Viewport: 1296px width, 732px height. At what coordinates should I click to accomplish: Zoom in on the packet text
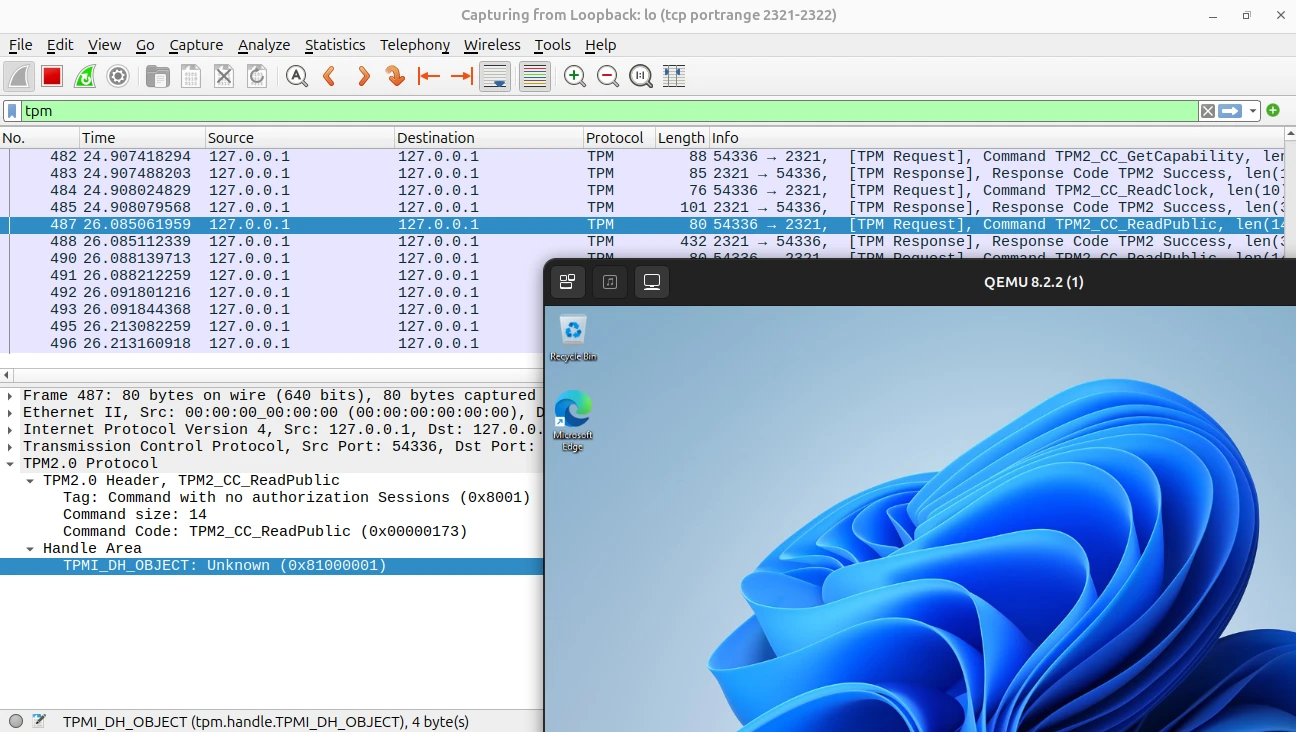[574, 76]
